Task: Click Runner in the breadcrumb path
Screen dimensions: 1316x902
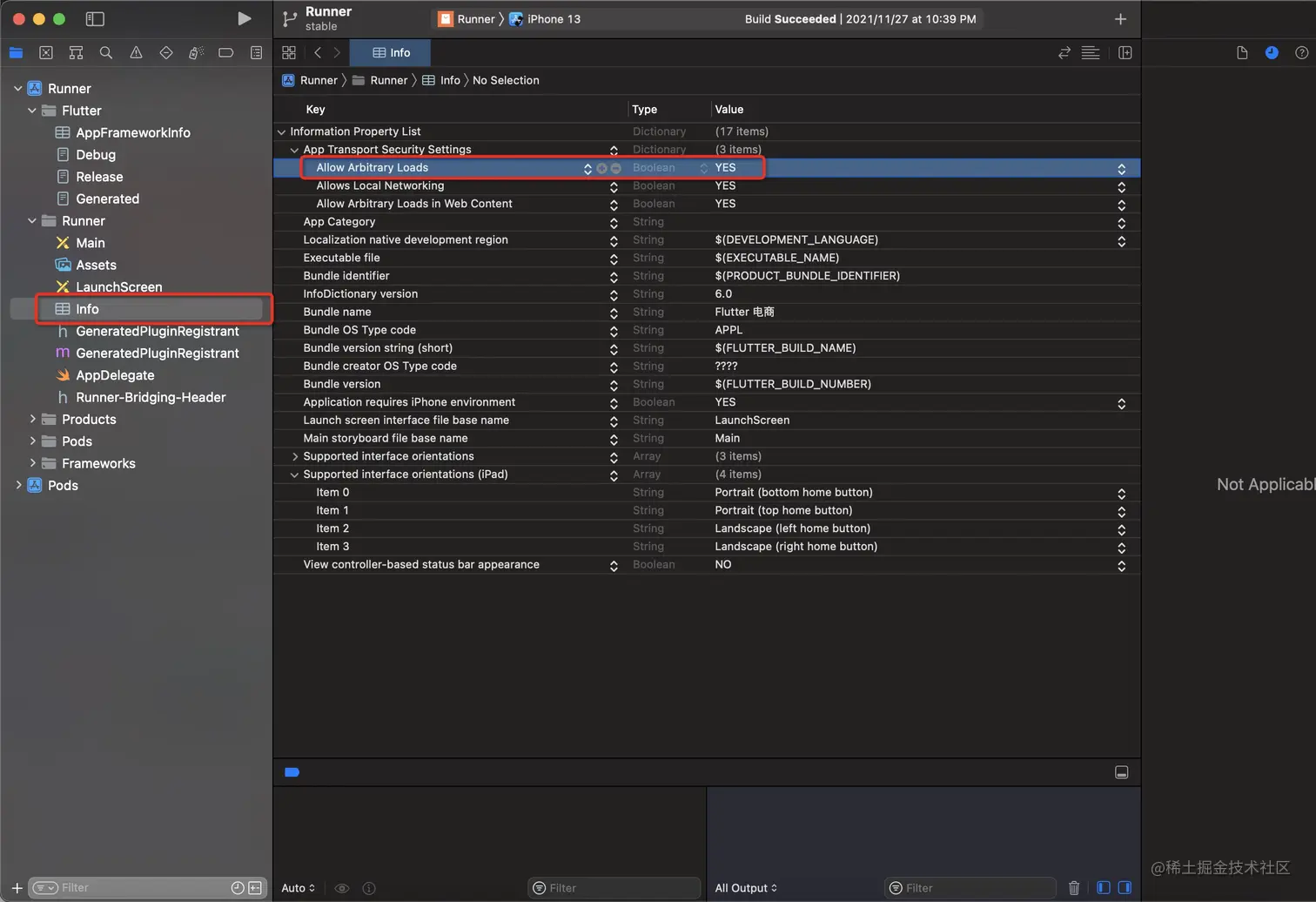Action: [319, 80]
